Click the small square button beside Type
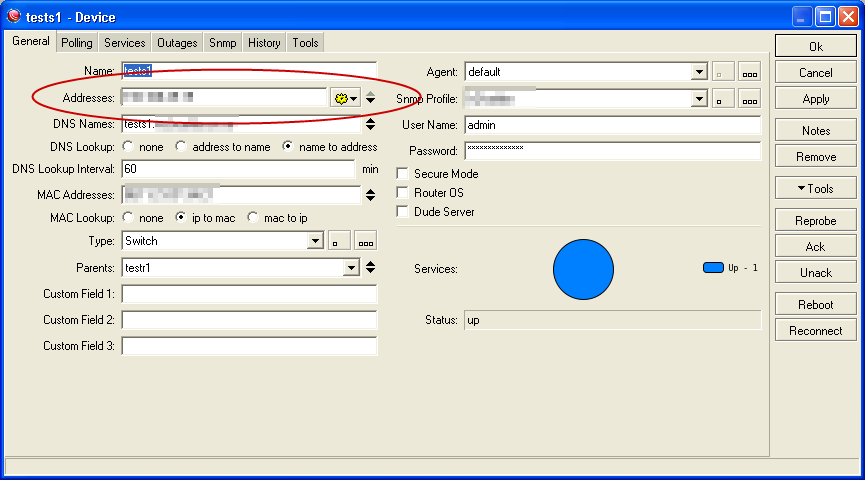865x480 pixels. (339, 241)
